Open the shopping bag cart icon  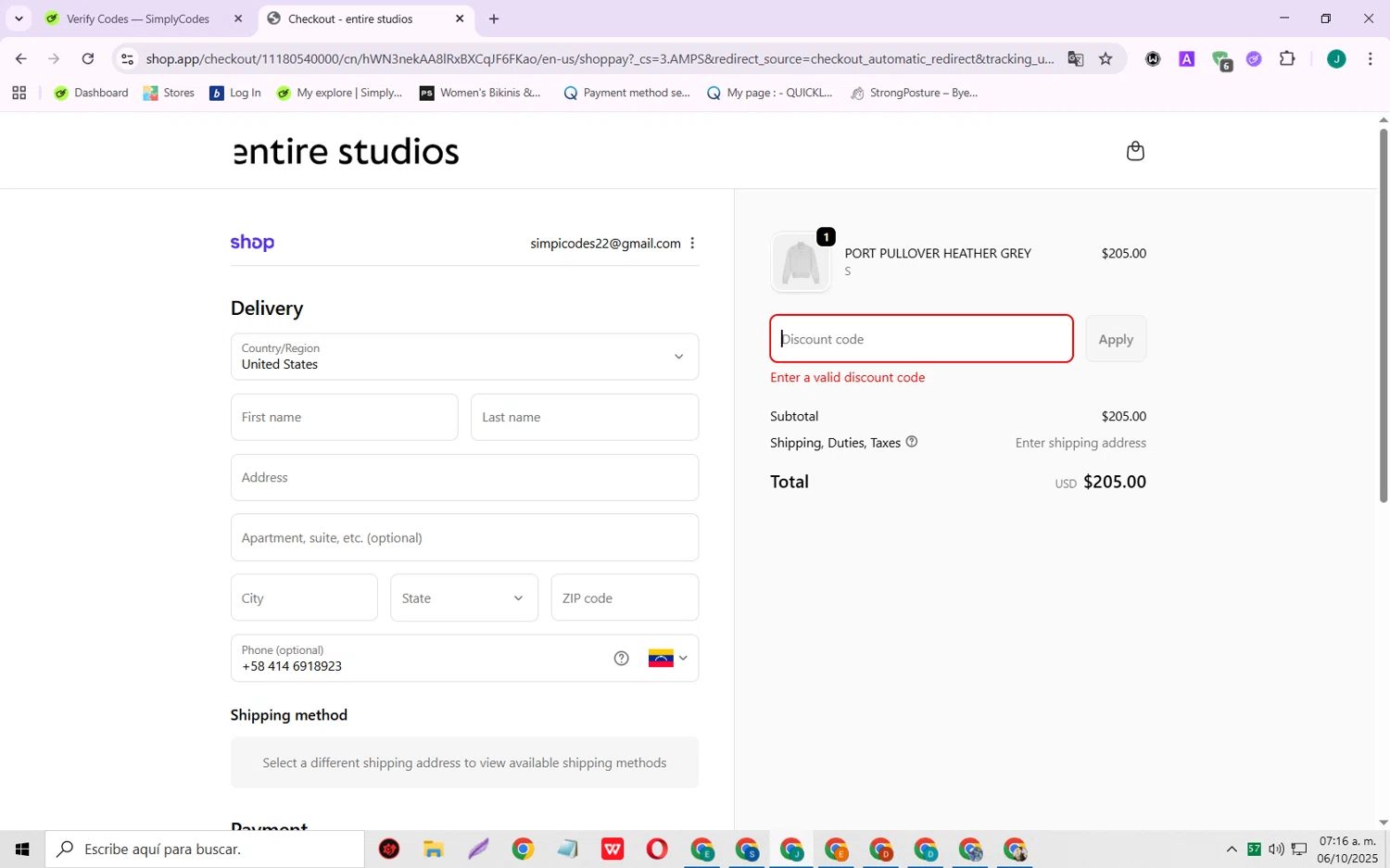point(1135,151)
